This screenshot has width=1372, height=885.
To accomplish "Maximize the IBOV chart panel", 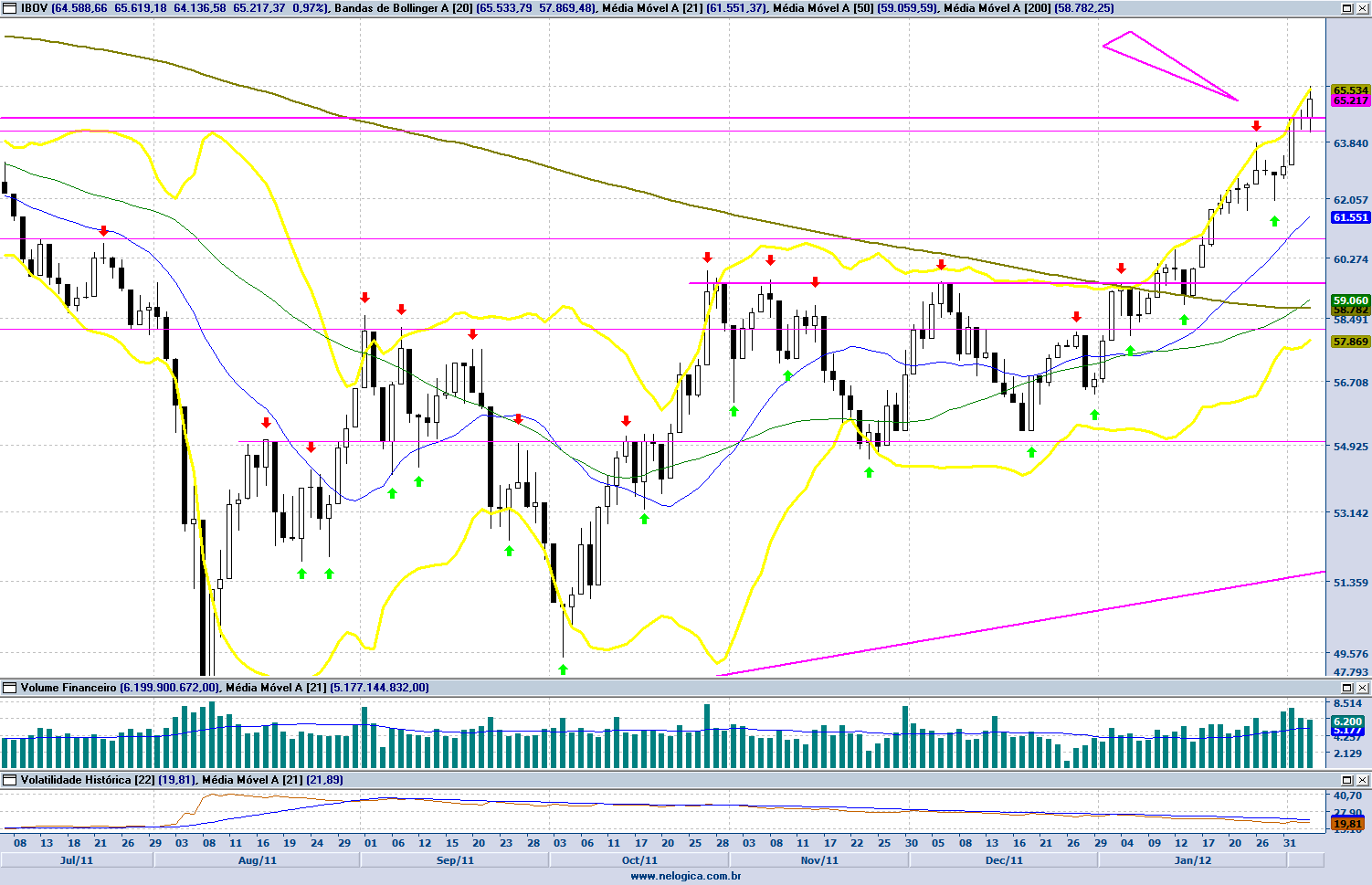I will pos(1347,7).
